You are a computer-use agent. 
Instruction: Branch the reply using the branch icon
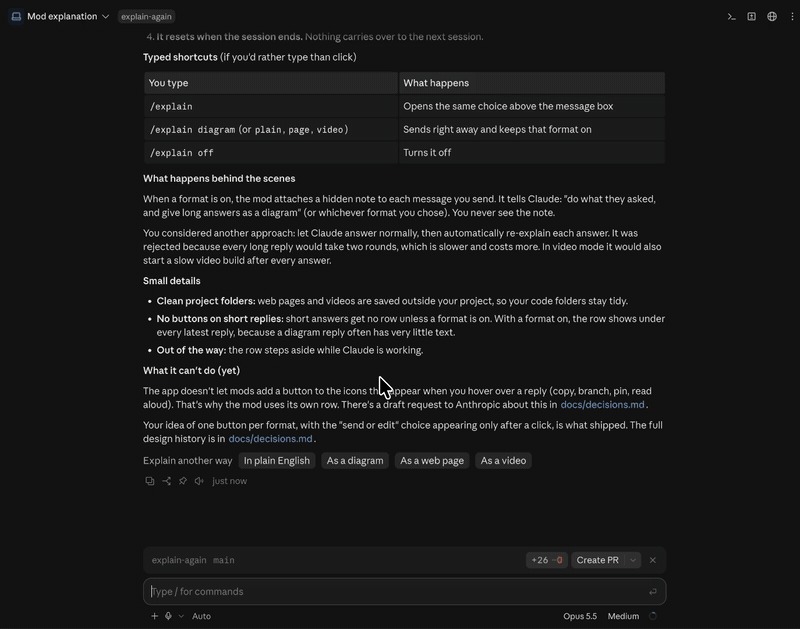tap(166, 481)
